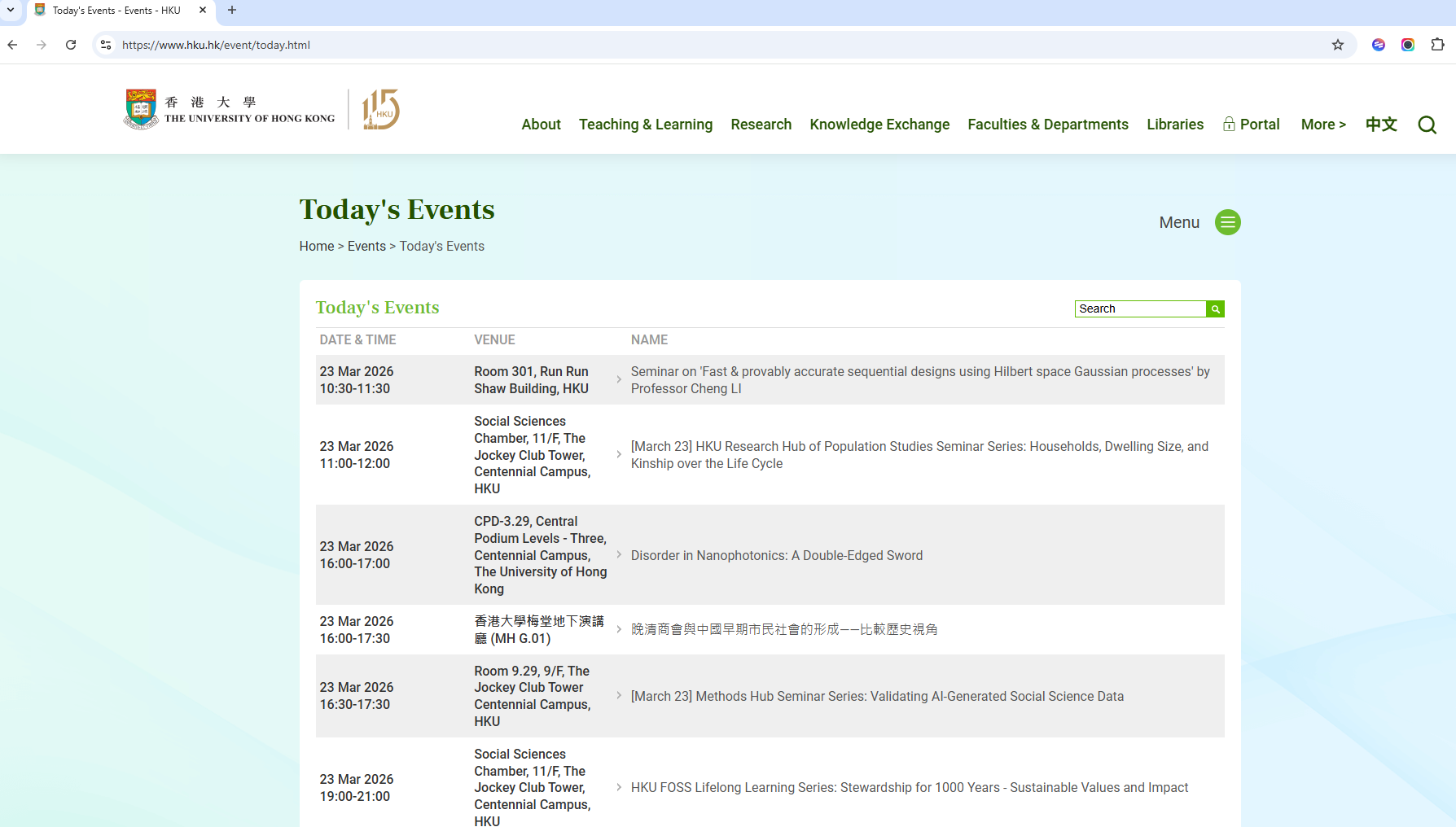Expand the Methods Hub Seminar event arrow
Screen dimensions: 1456x827
coord(618,696)
